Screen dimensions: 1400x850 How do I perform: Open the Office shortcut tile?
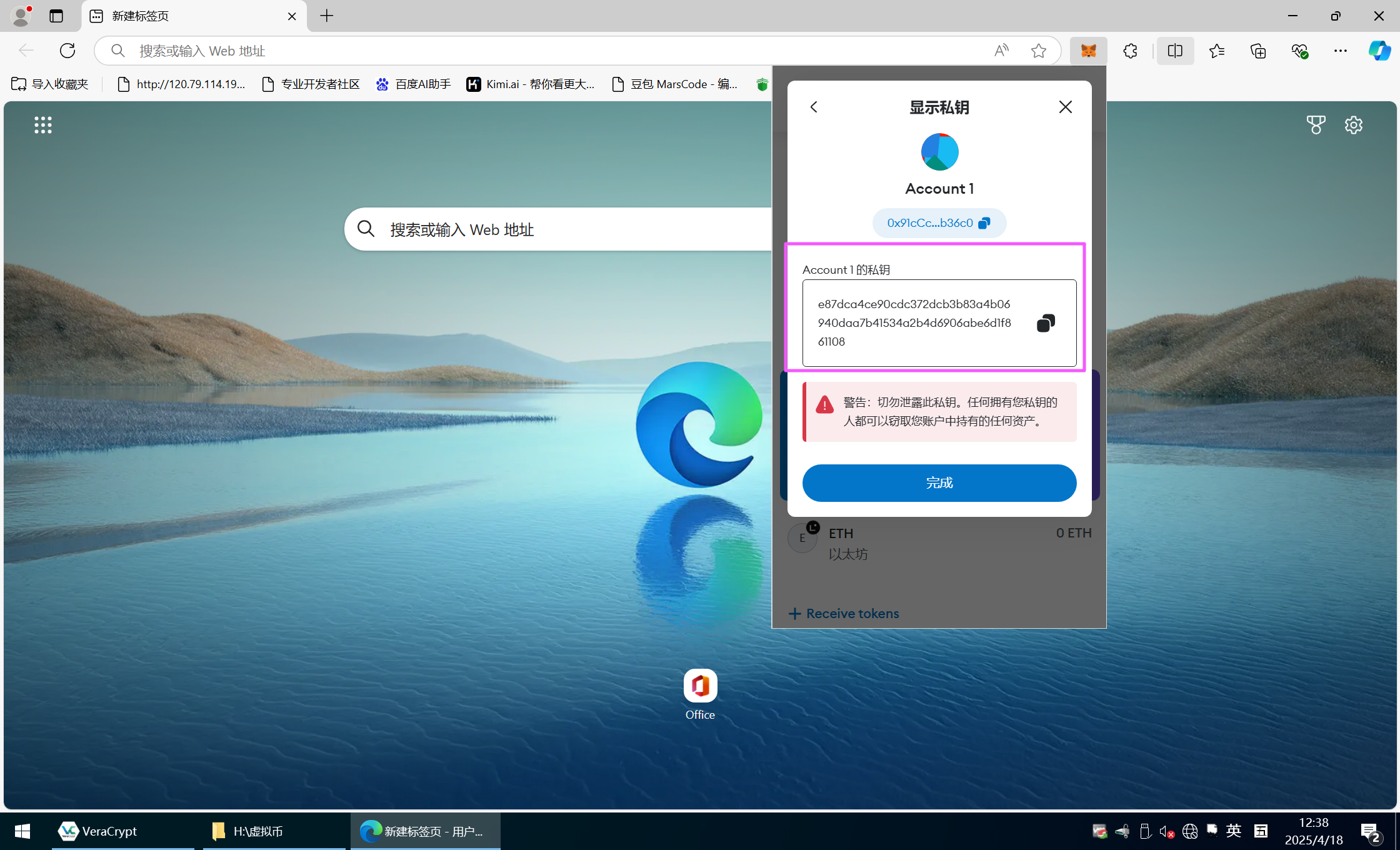click(x=700, y=695)
